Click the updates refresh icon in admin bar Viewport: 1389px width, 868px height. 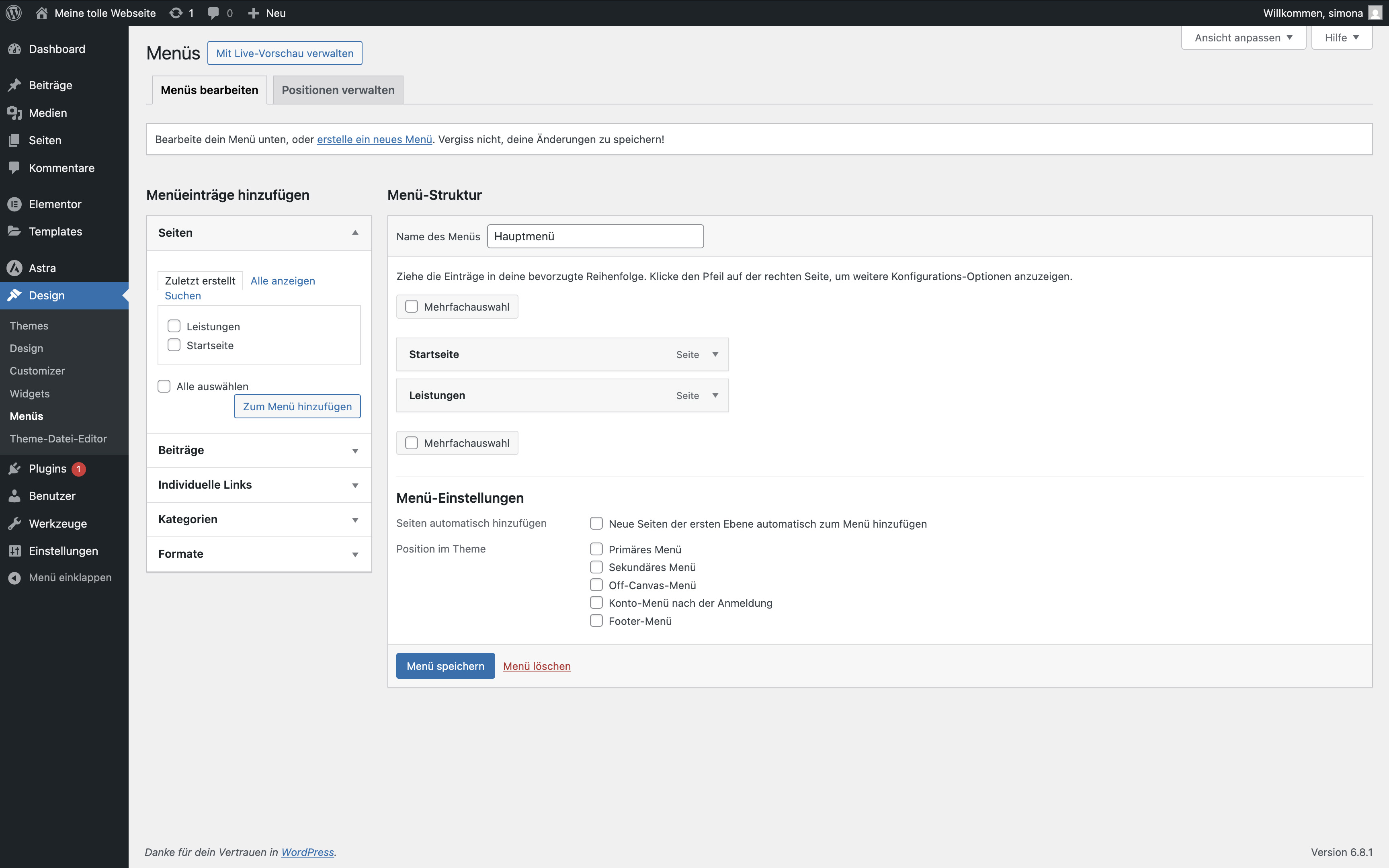[x=176, y=12]
